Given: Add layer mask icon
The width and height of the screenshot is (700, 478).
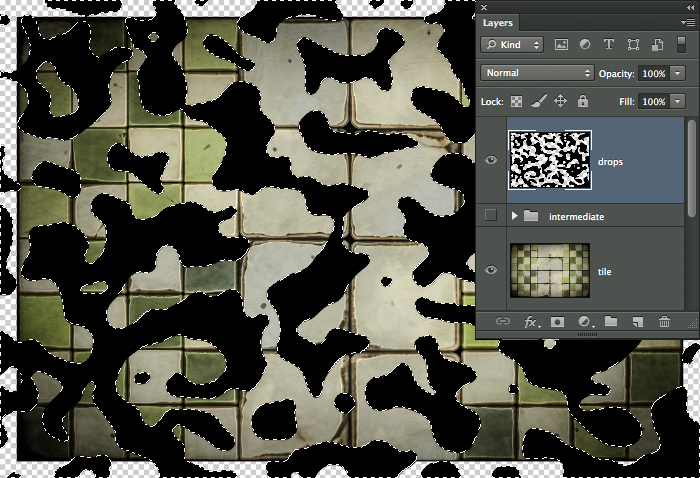Looking at the screenshot, I should tap(557, 322).
